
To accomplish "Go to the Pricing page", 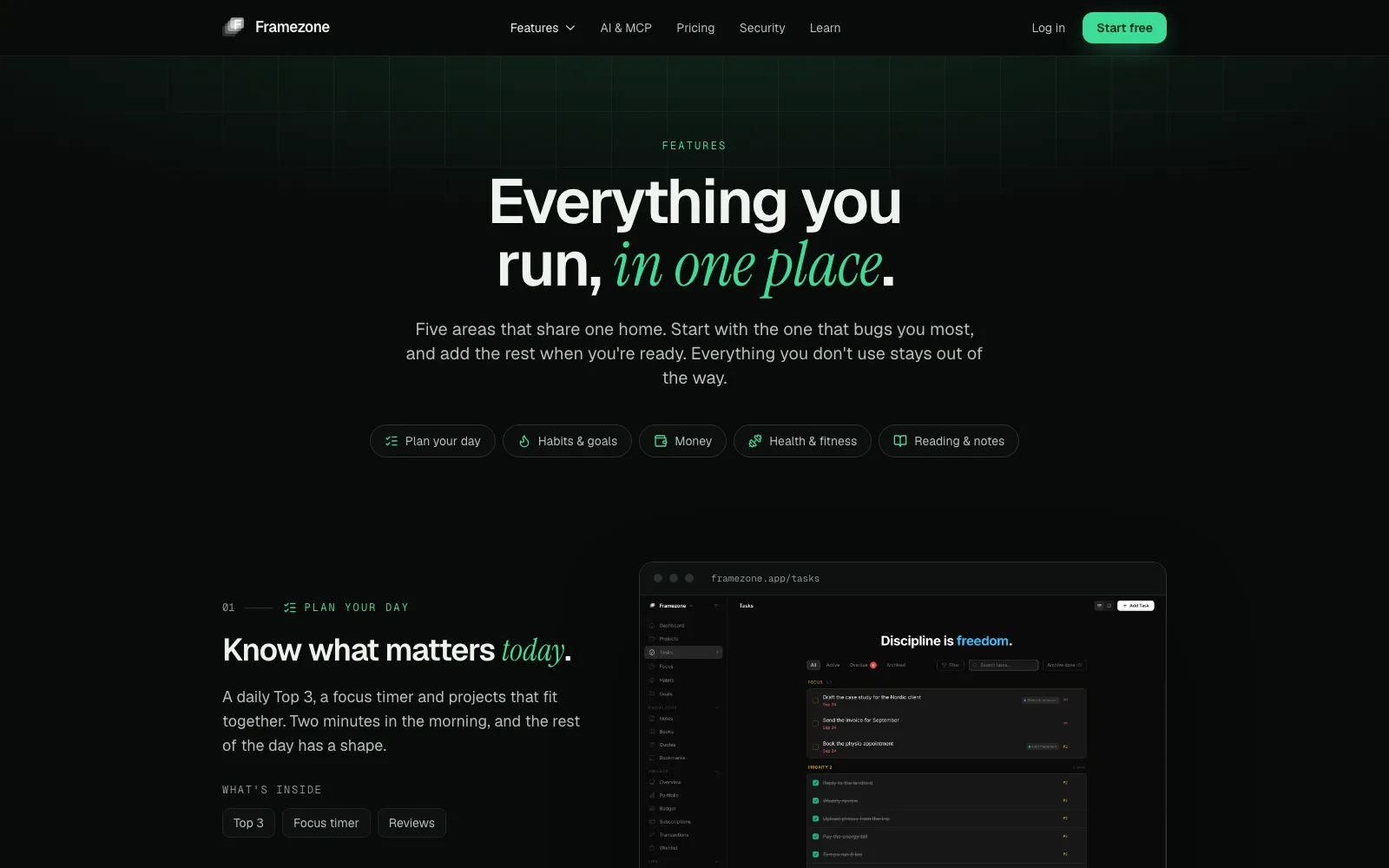I will point(695,28).
